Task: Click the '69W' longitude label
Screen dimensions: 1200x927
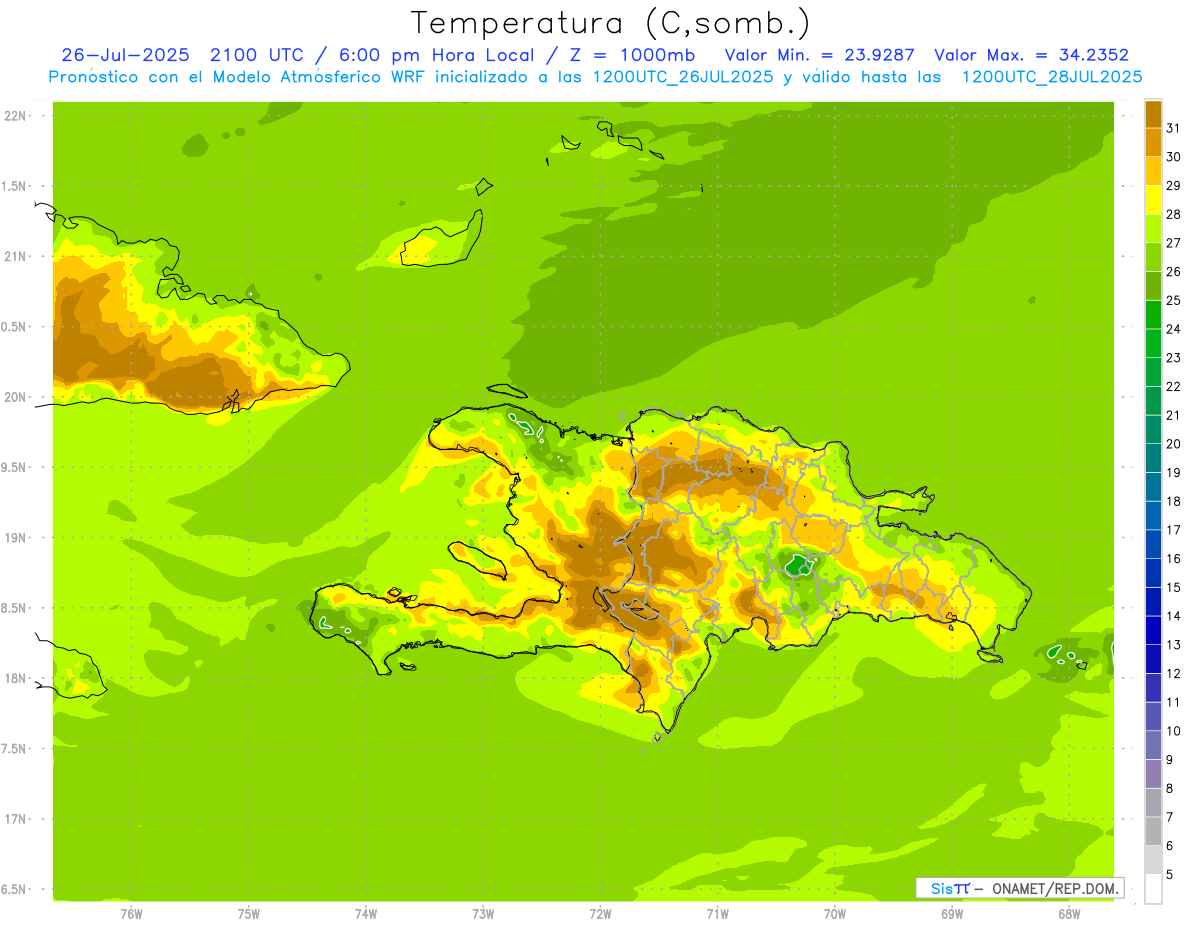Action: pos(952,915)
